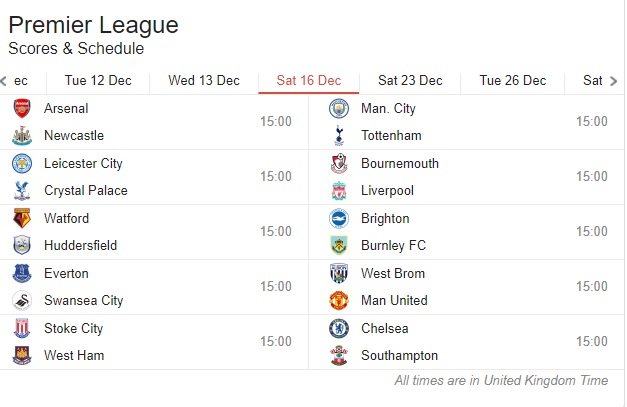
Task: Show earlier dates with left arrow
Action: pos(4,81)
